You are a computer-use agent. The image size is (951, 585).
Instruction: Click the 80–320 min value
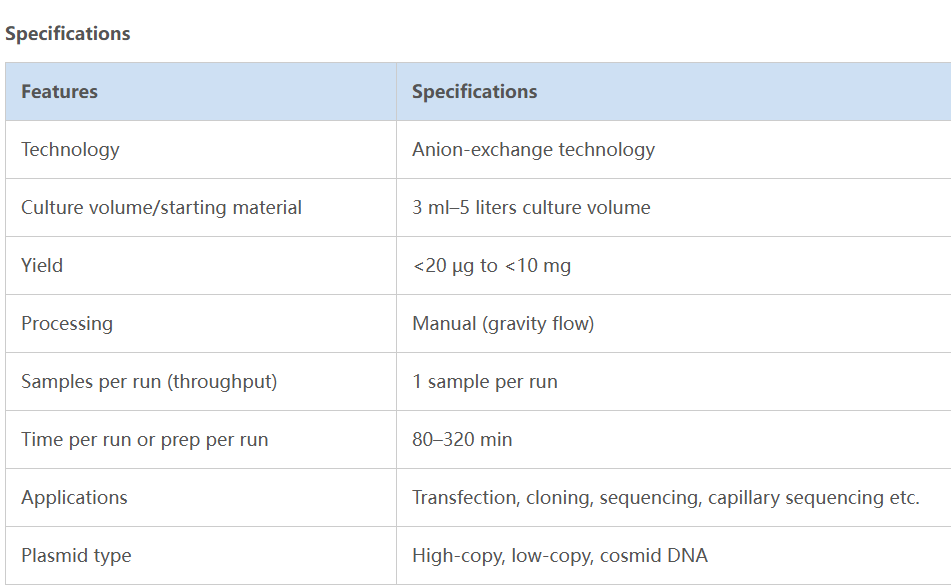(x=462, y=440)
